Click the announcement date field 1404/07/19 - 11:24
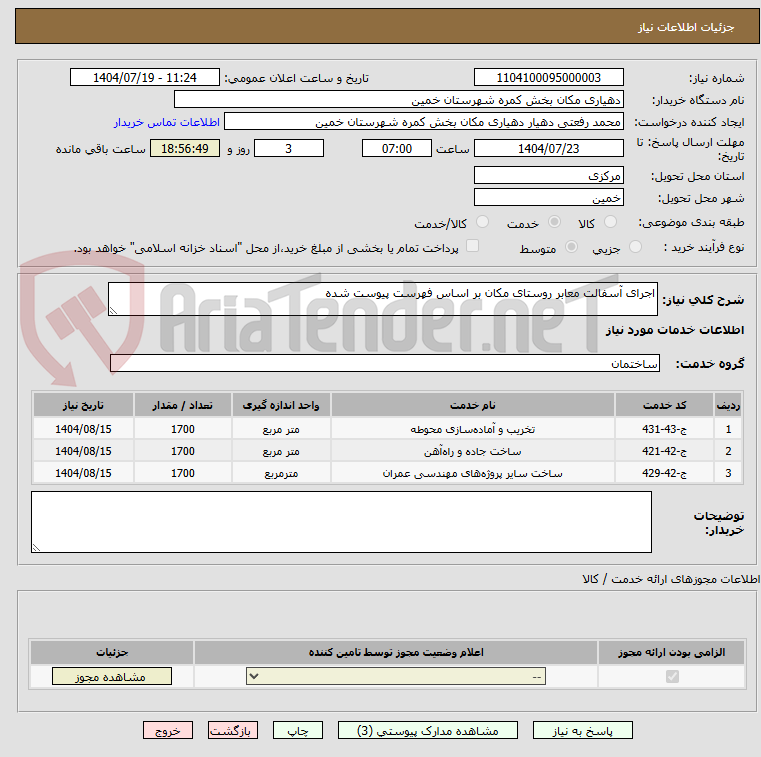 tap(145, 78)
